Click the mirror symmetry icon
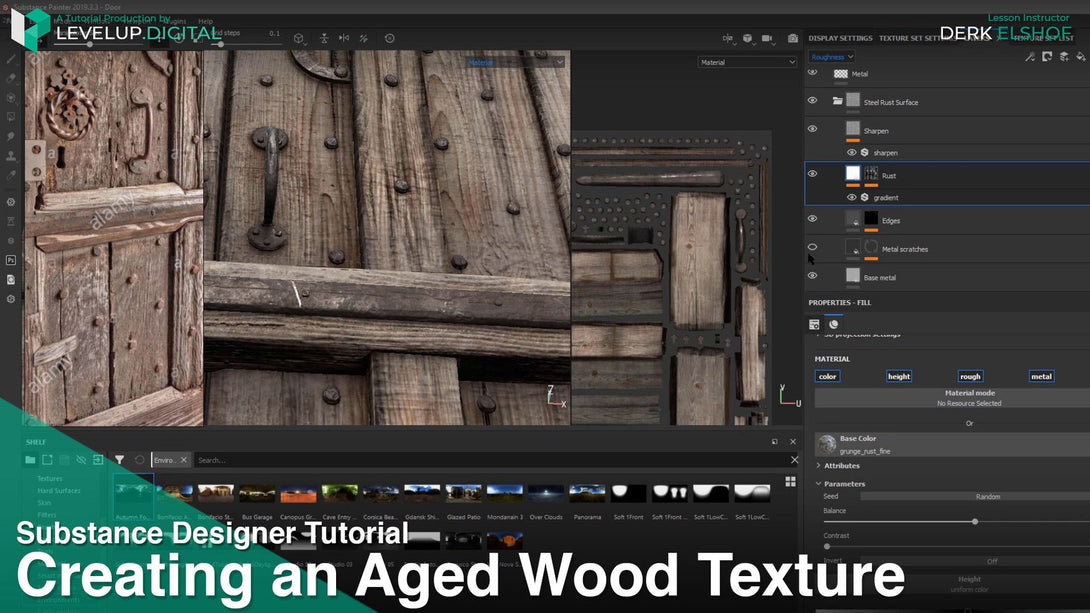Viewport: 1090px width, 613px height. pos(344,38)
